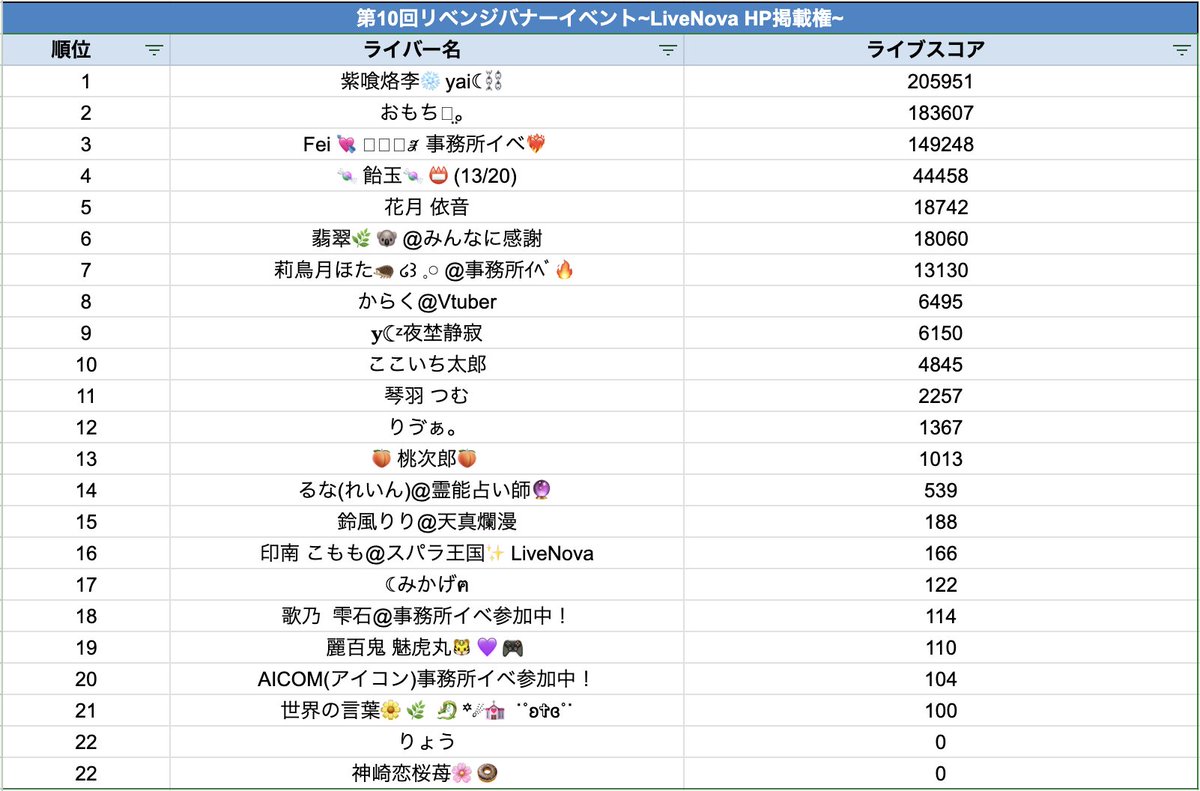Select name cell 花月 依音
Viewport: 1200px width, 791px height.
point(427,208)
